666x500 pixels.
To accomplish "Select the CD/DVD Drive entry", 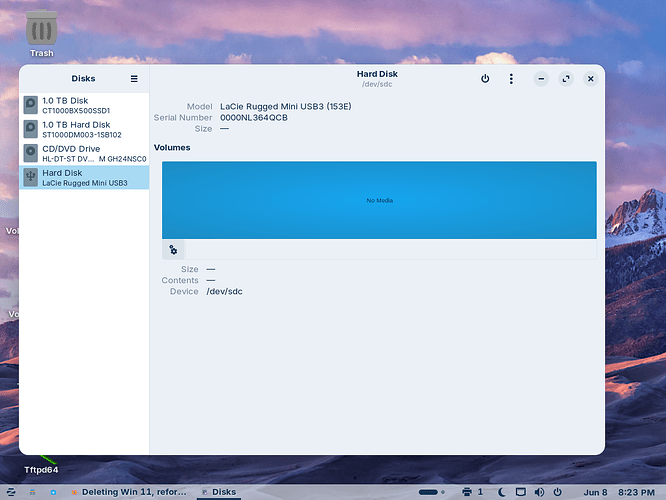I will pos(84,153).
